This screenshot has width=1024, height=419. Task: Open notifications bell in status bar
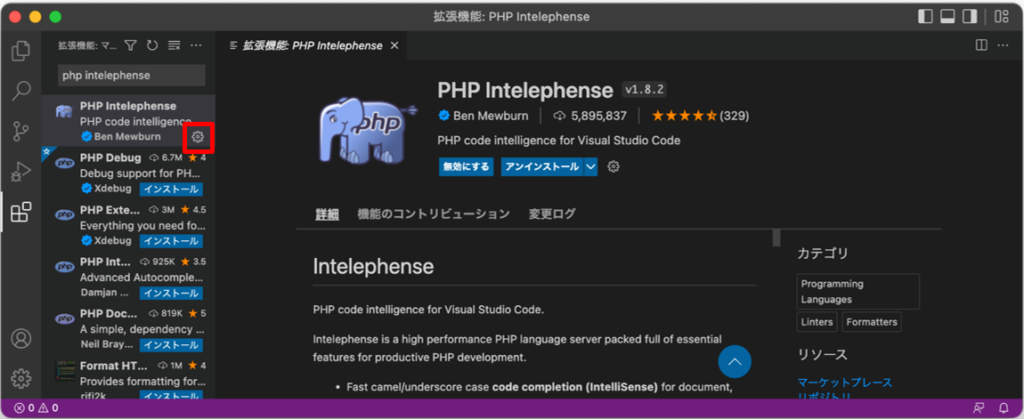[x=1004, y=409]
